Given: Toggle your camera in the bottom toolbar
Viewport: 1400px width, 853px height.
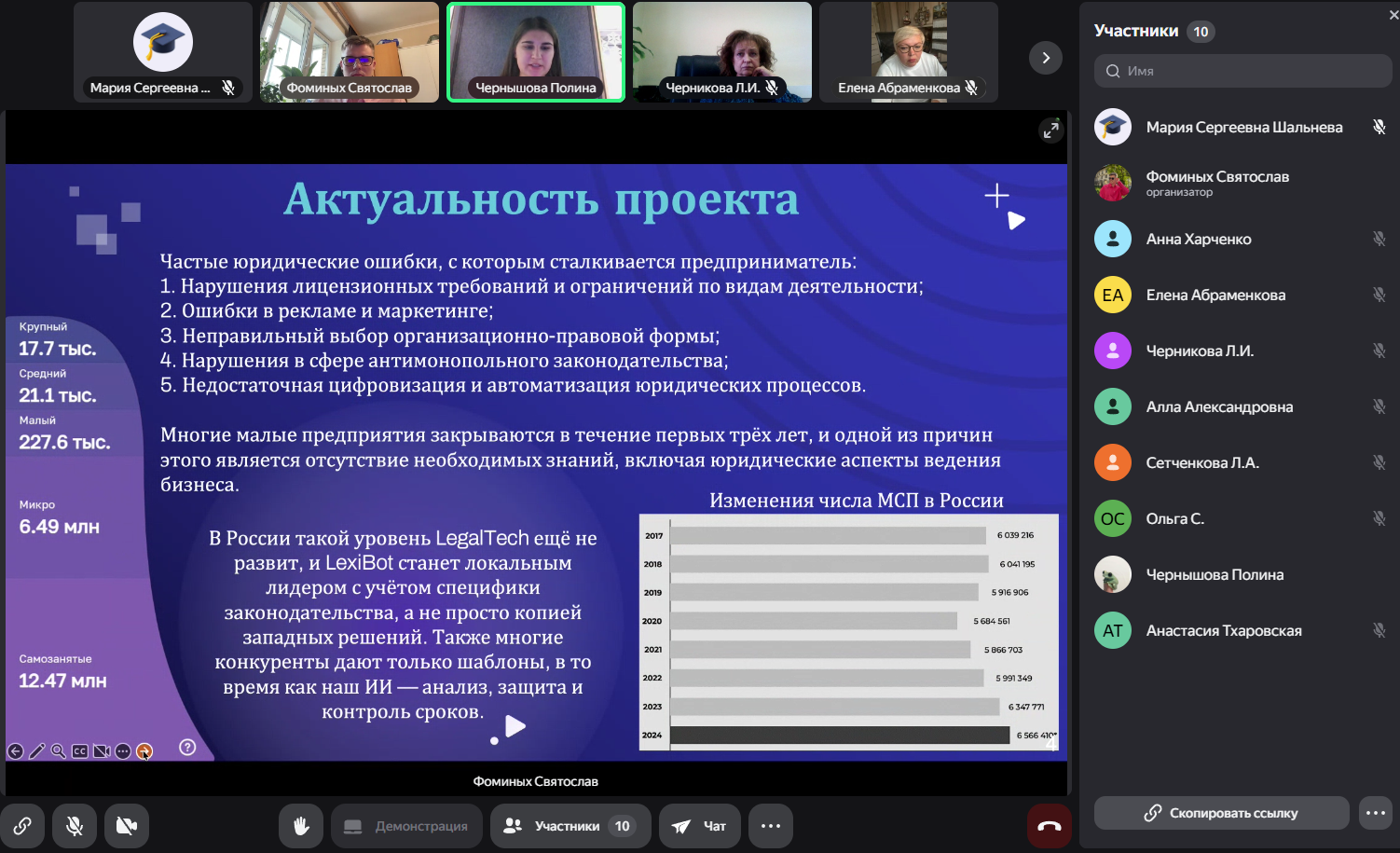Looking at the screenshot, I should point(127,826).
